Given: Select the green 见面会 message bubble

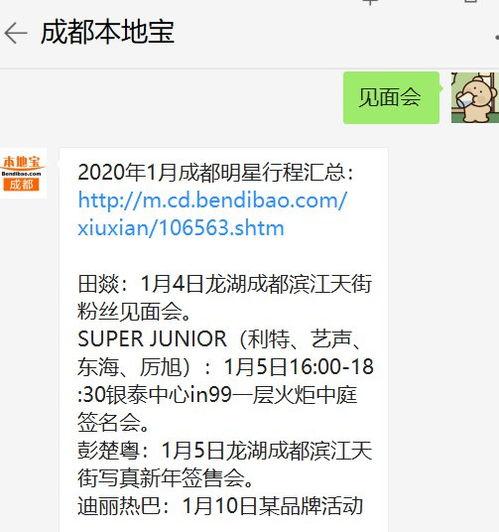Looking at the screenshot, I should (x=391, y=98).
